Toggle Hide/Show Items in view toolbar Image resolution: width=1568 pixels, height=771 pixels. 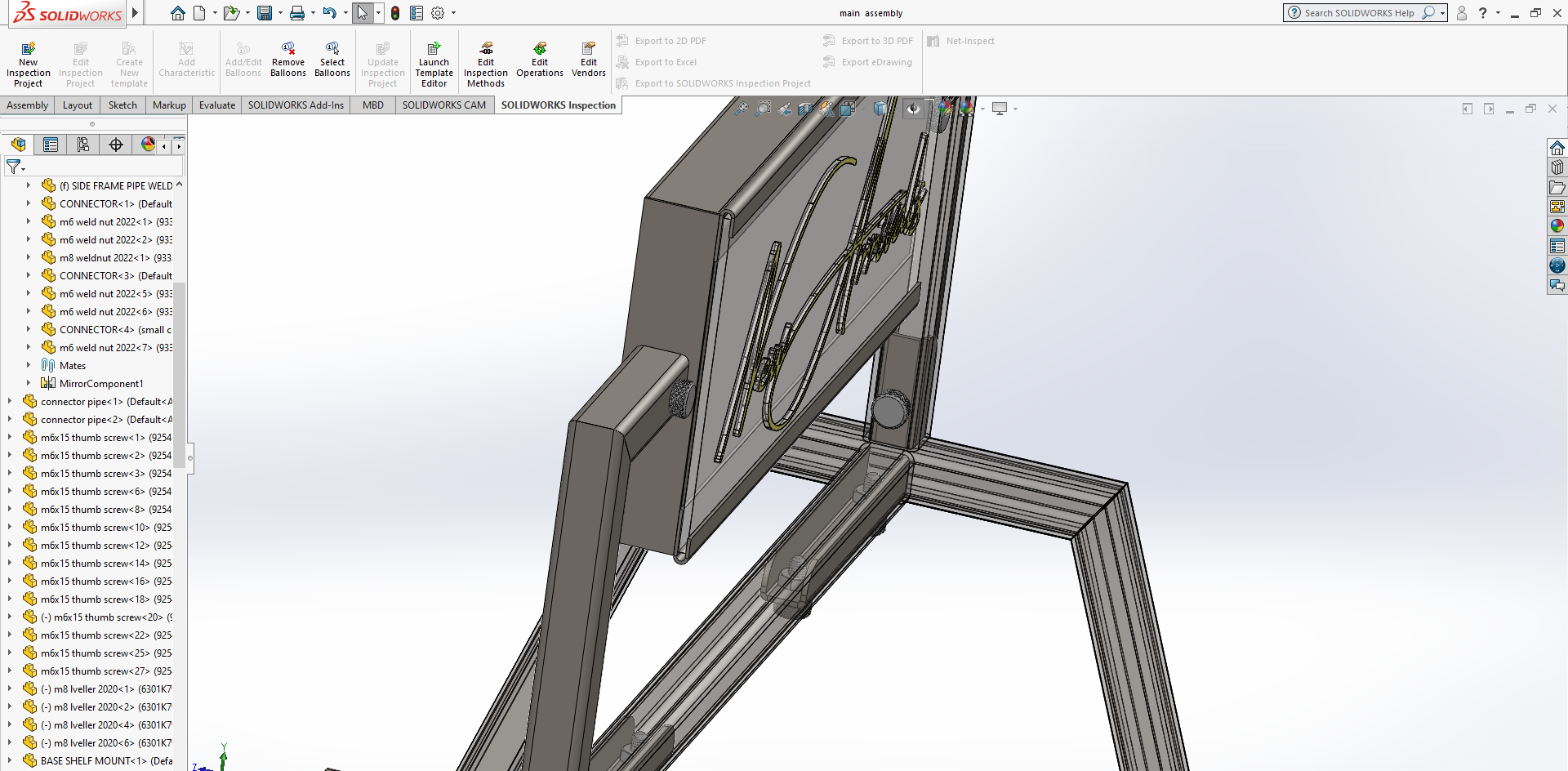click(913, 109)
